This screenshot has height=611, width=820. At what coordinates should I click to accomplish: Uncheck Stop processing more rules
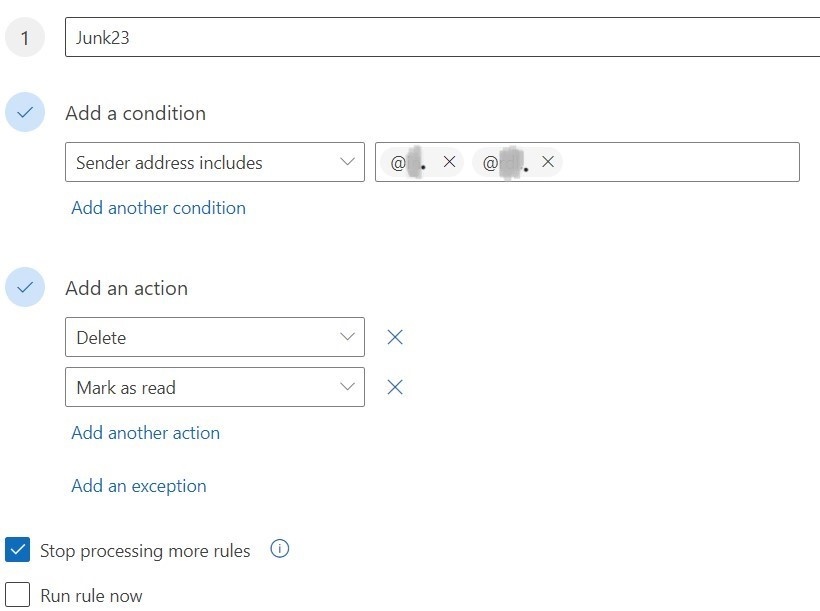(17, 549)
